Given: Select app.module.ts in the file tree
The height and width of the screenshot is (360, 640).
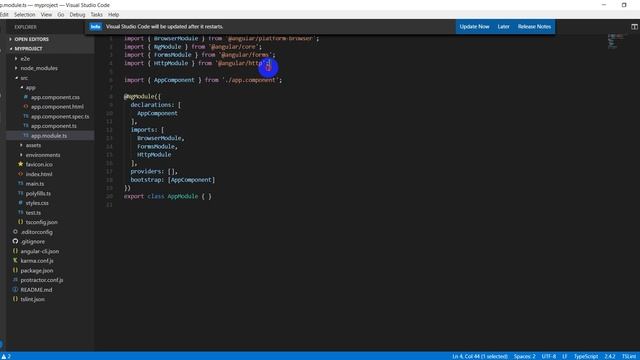Looking at the screenshot, I should coord(49,136).
